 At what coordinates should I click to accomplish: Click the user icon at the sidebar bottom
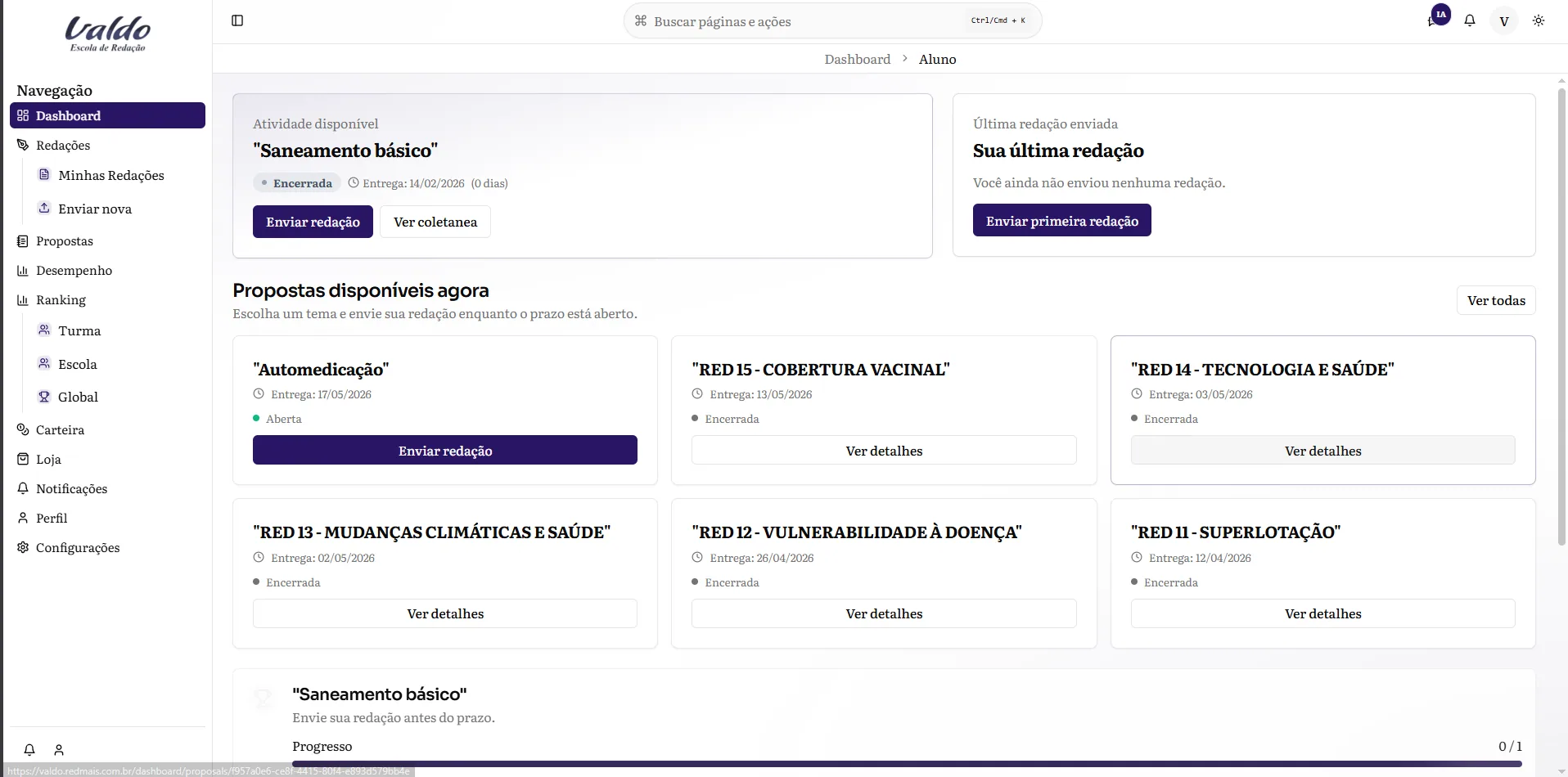[x=59, y=749]
